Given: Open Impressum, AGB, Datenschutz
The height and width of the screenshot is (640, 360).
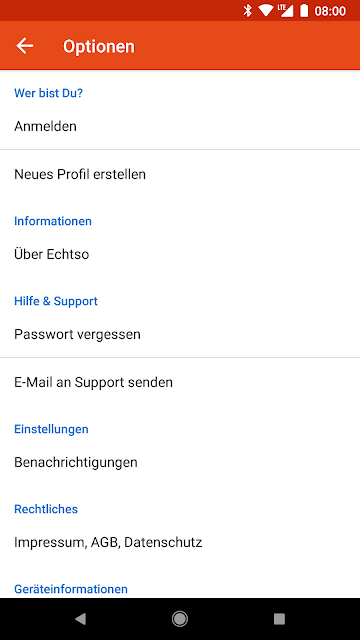Looking at the screenshot, I should (180, 542).
